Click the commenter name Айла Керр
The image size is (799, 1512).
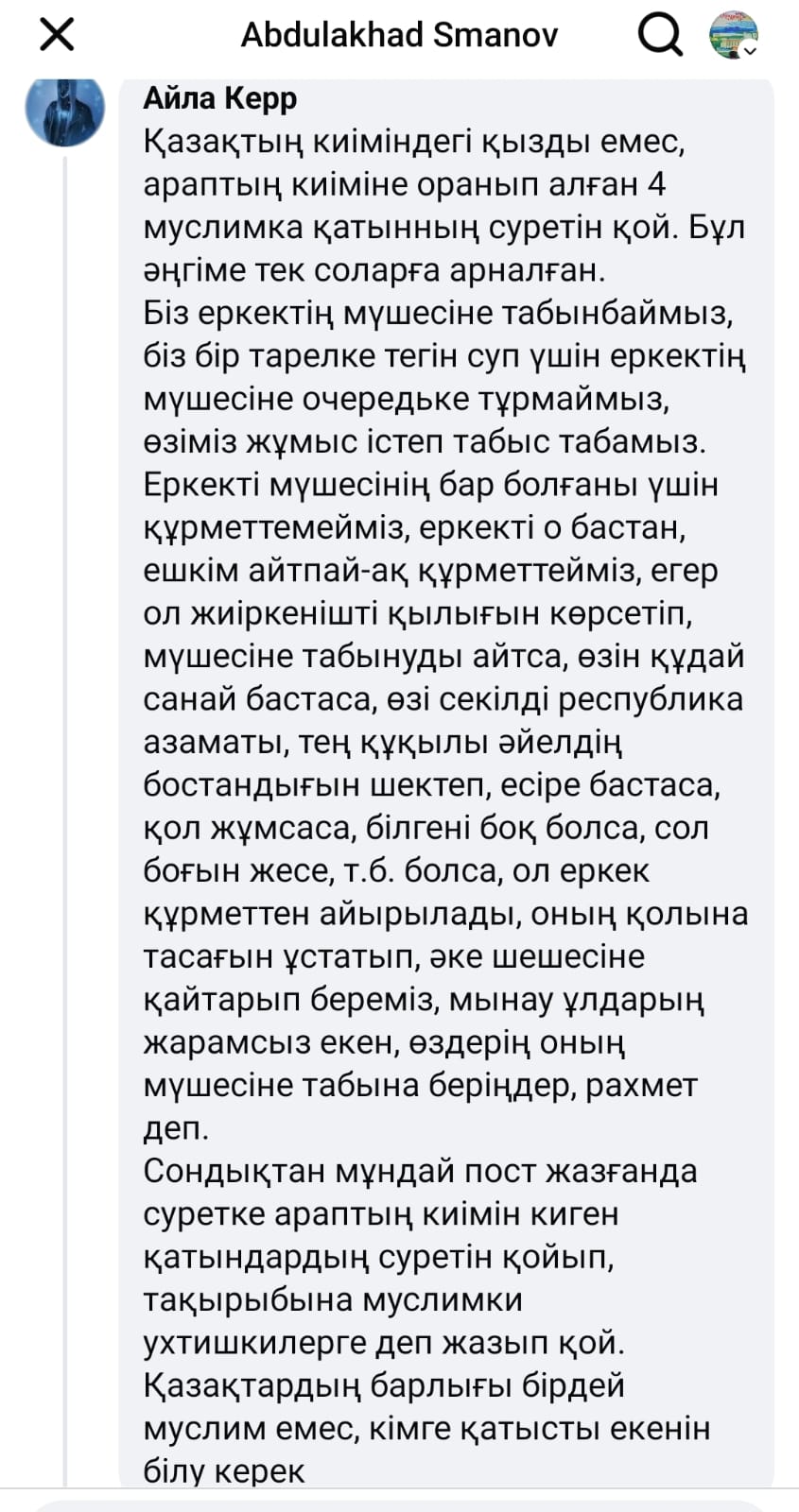[220, 97]
